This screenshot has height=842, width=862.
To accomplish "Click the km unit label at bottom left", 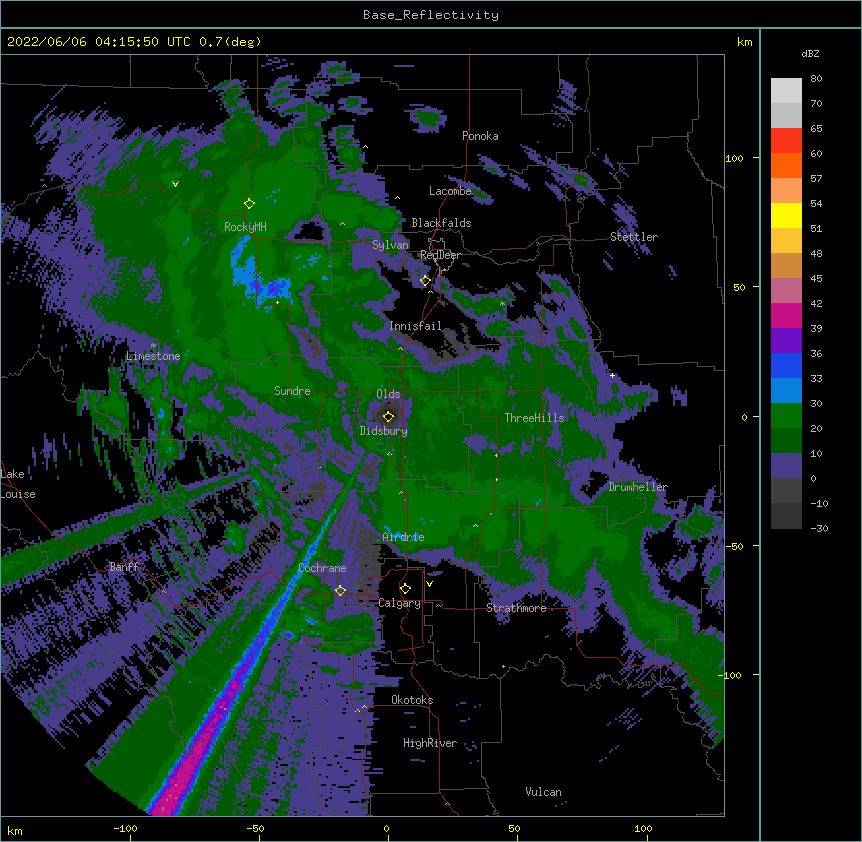I will tap(15, 830).
